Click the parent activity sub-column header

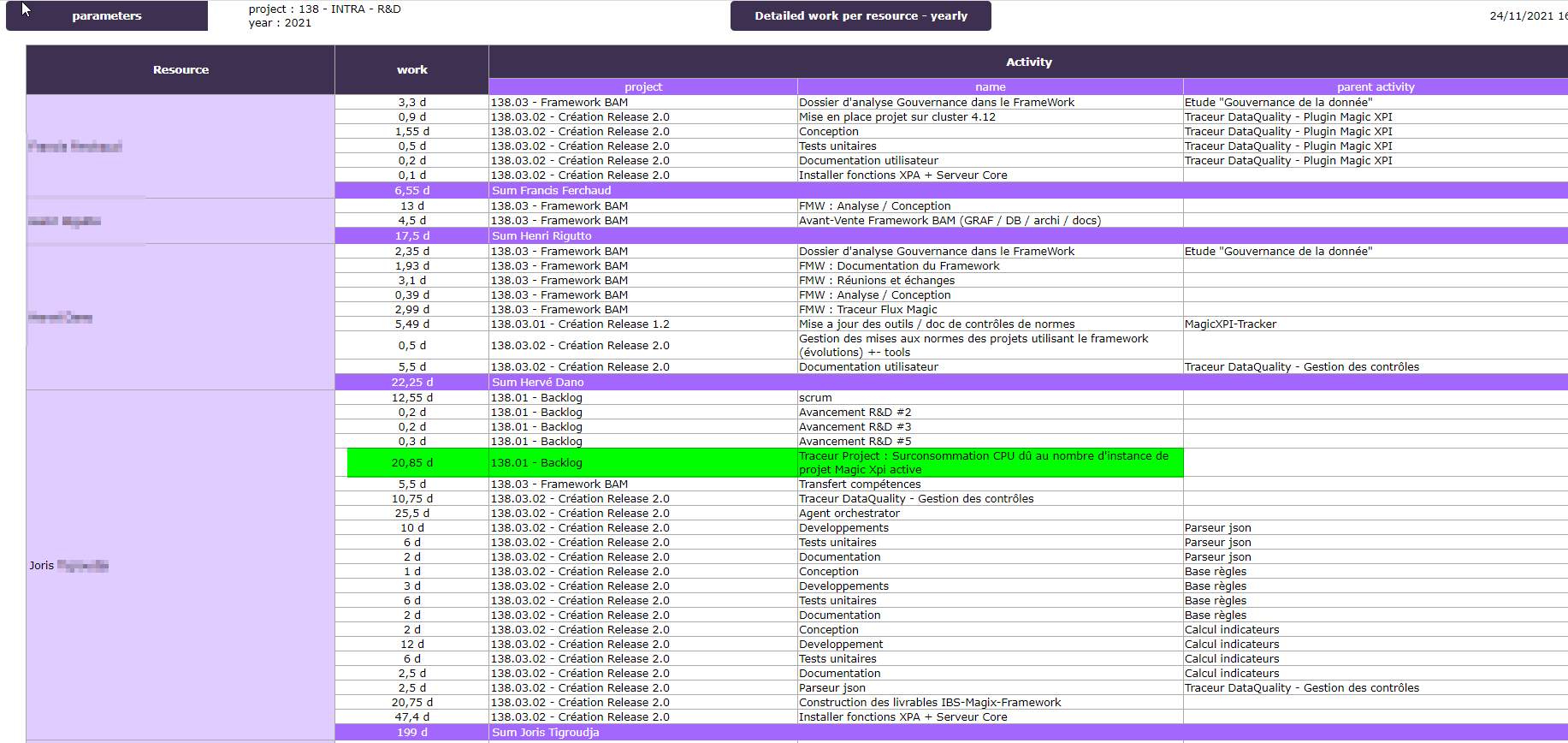coord(1375,87)
